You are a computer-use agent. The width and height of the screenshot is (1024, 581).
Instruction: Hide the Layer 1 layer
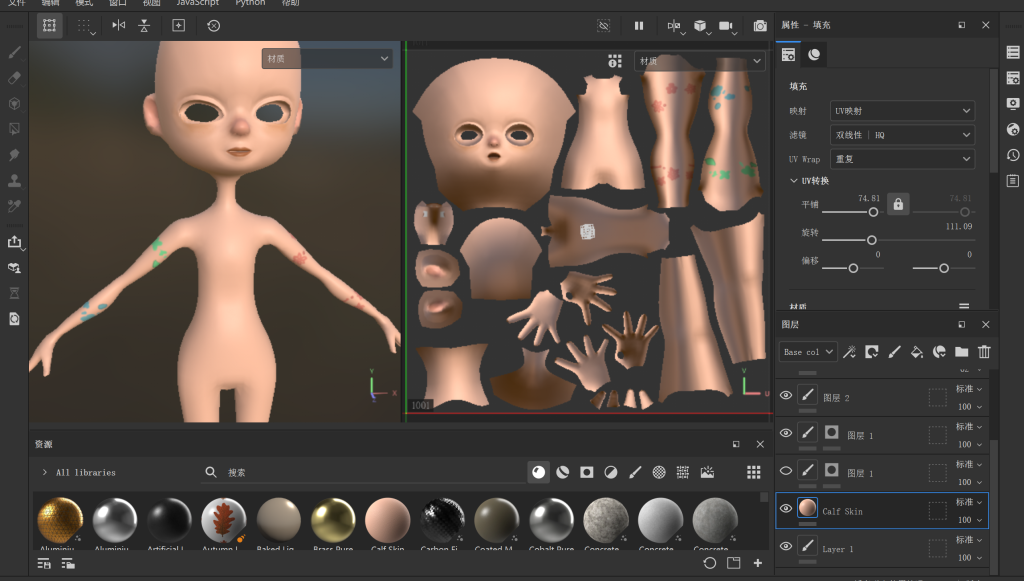tap(786, 546)
